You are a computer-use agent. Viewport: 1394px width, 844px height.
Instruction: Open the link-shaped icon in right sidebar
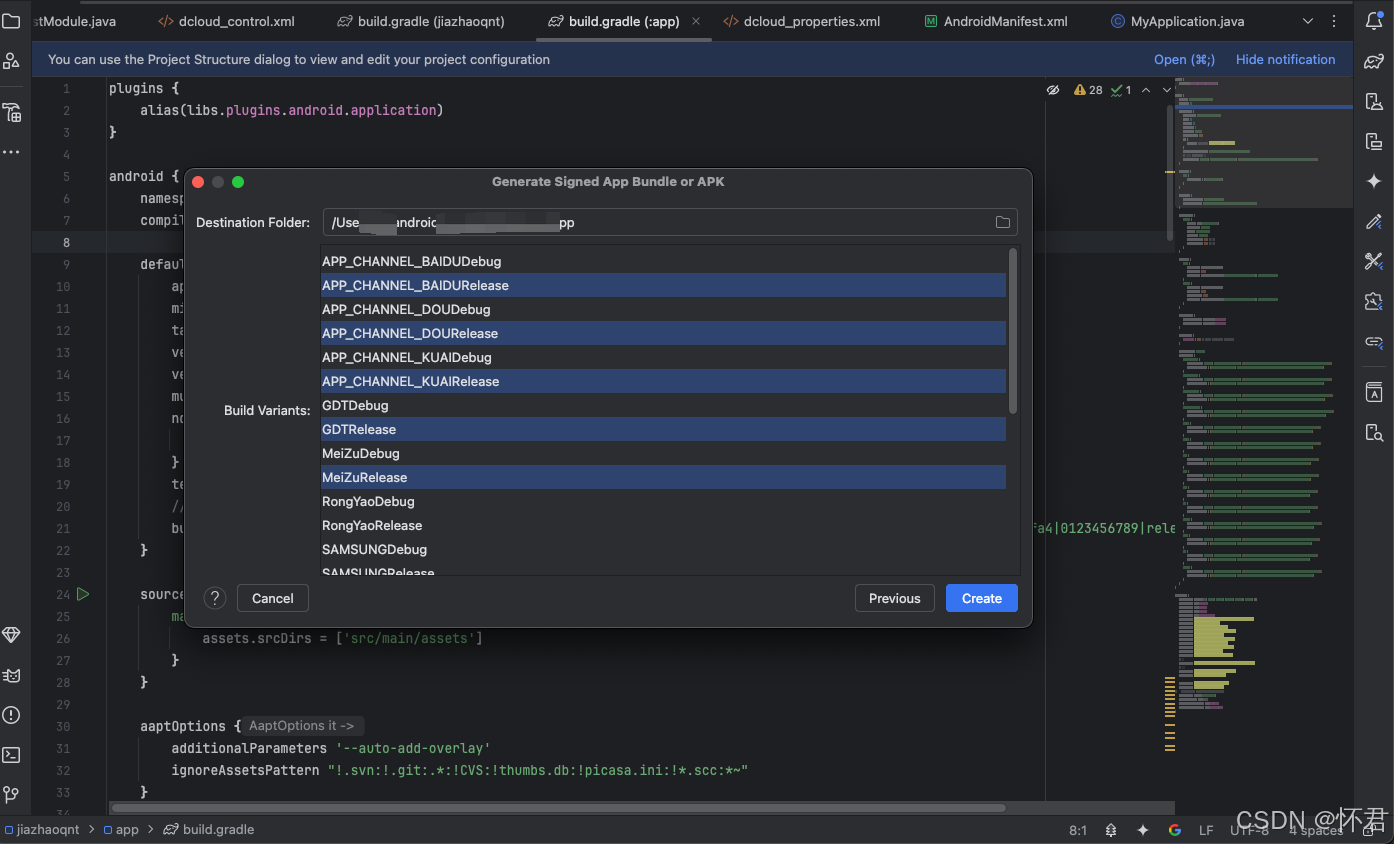click(x=1374, y=342)
